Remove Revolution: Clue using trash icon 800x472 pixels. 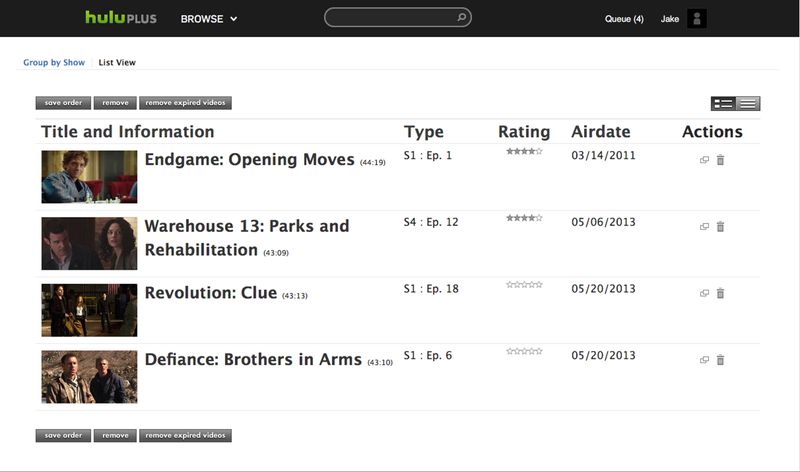click(x=720, y=293)
